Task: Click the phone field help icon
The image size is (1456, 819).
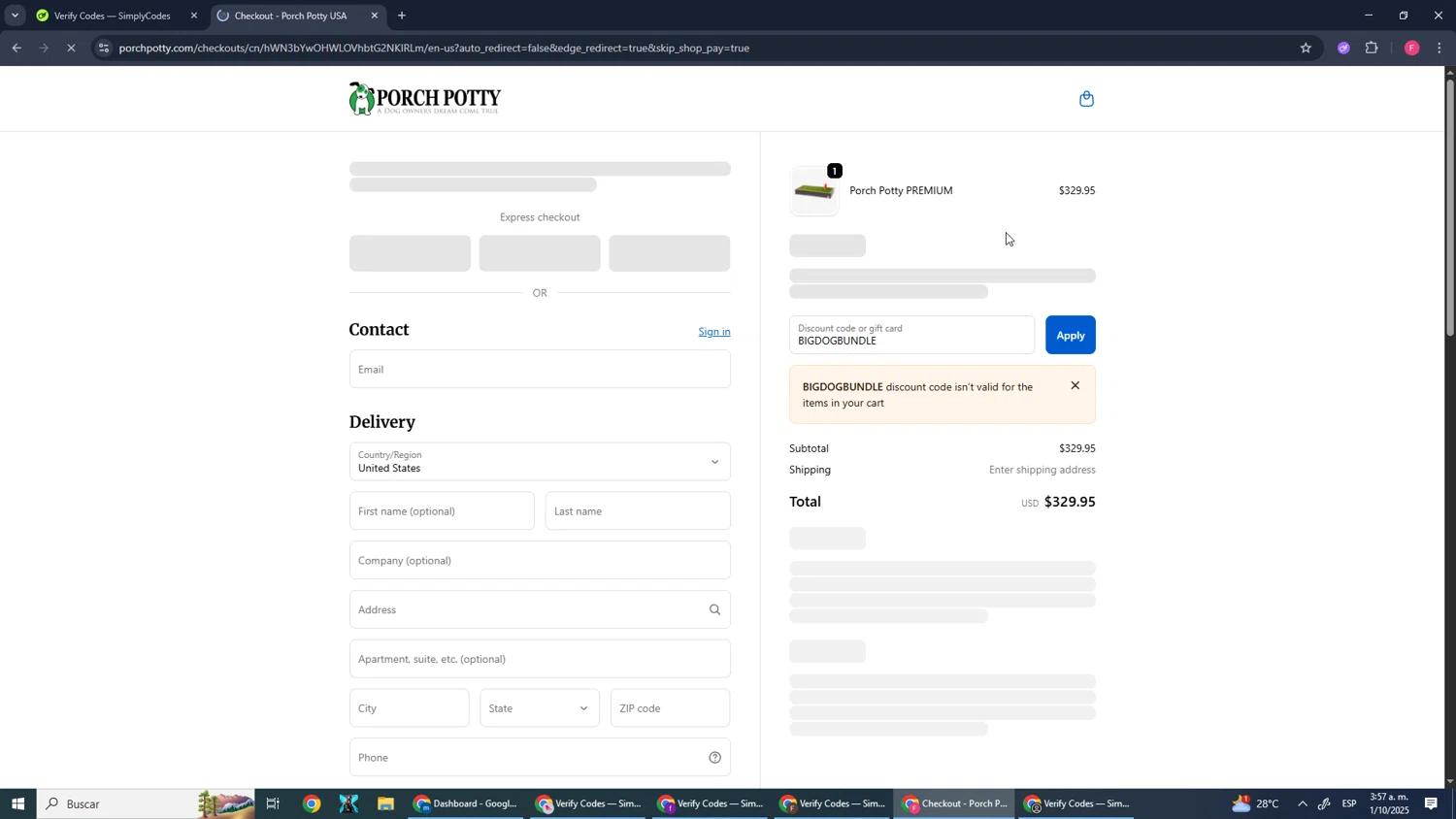Action: point(714,758)
